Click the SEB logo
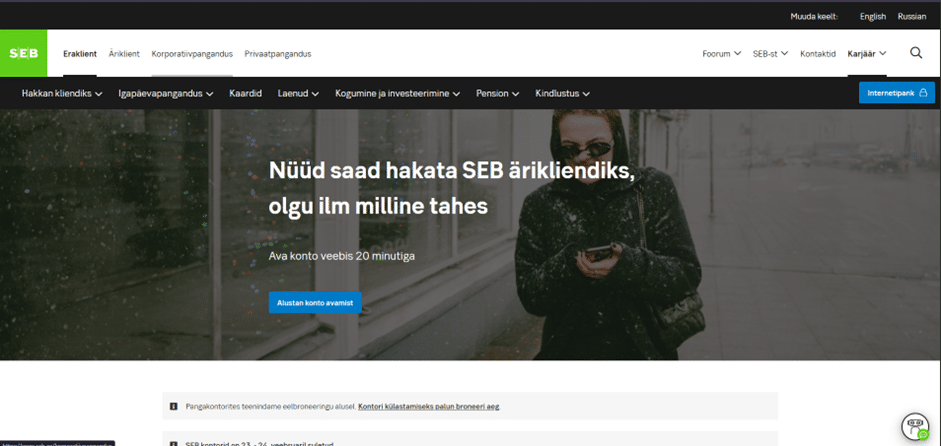 click(x=23, y=53)
